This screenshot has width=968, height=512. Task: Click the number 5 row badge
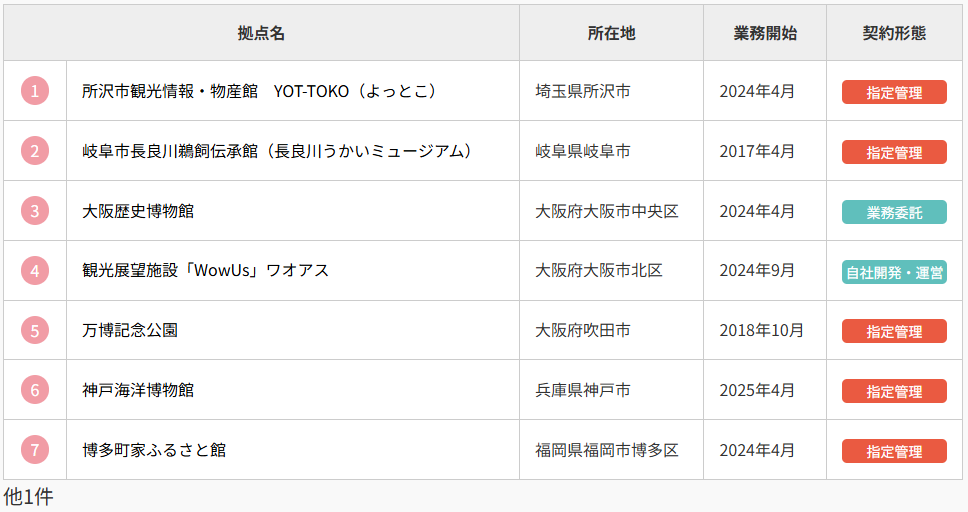(35, 330)
